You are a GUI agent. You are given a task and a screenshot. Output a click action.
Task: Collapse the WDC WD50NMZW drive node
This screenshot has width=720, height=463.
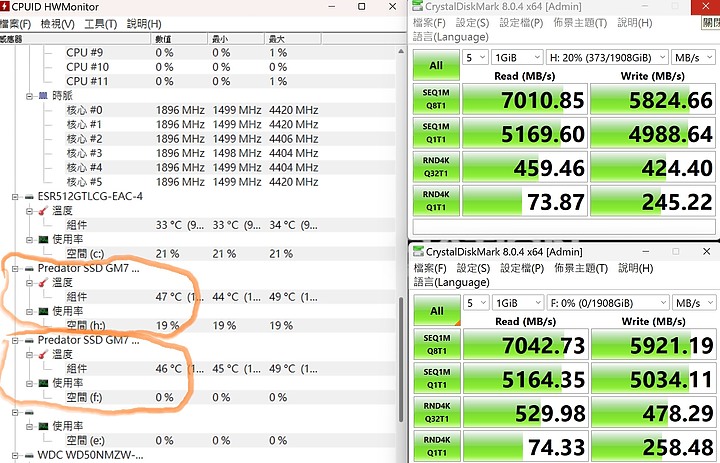point(15,456)
